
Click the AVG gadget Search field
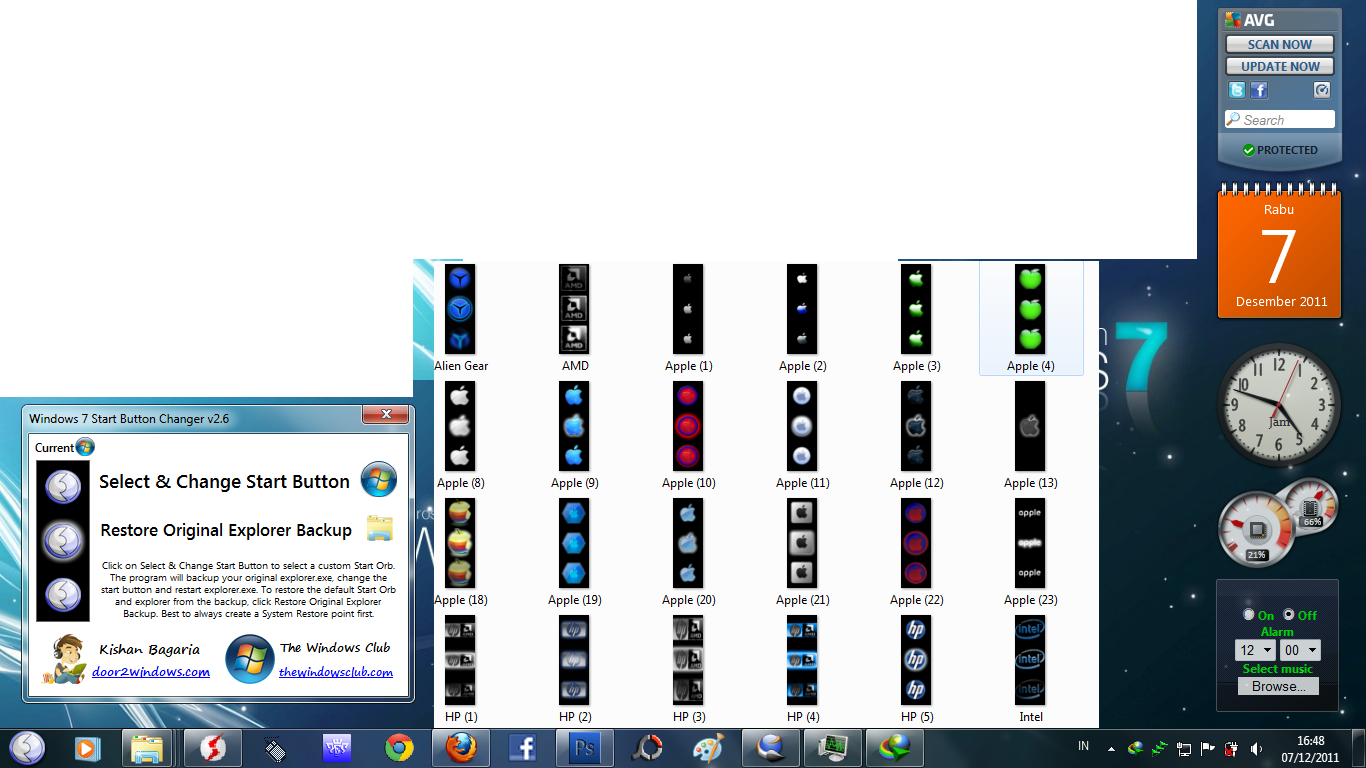1280,120
